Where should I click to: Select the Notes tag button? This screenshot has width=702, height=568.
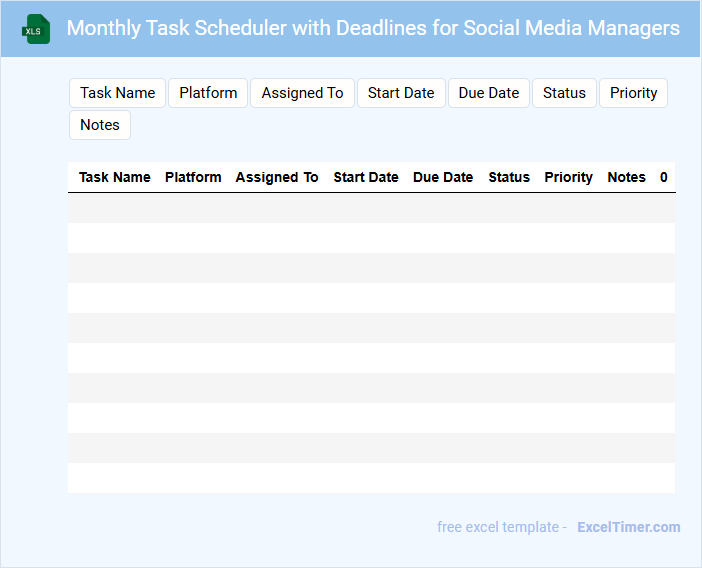pos(100,125)
